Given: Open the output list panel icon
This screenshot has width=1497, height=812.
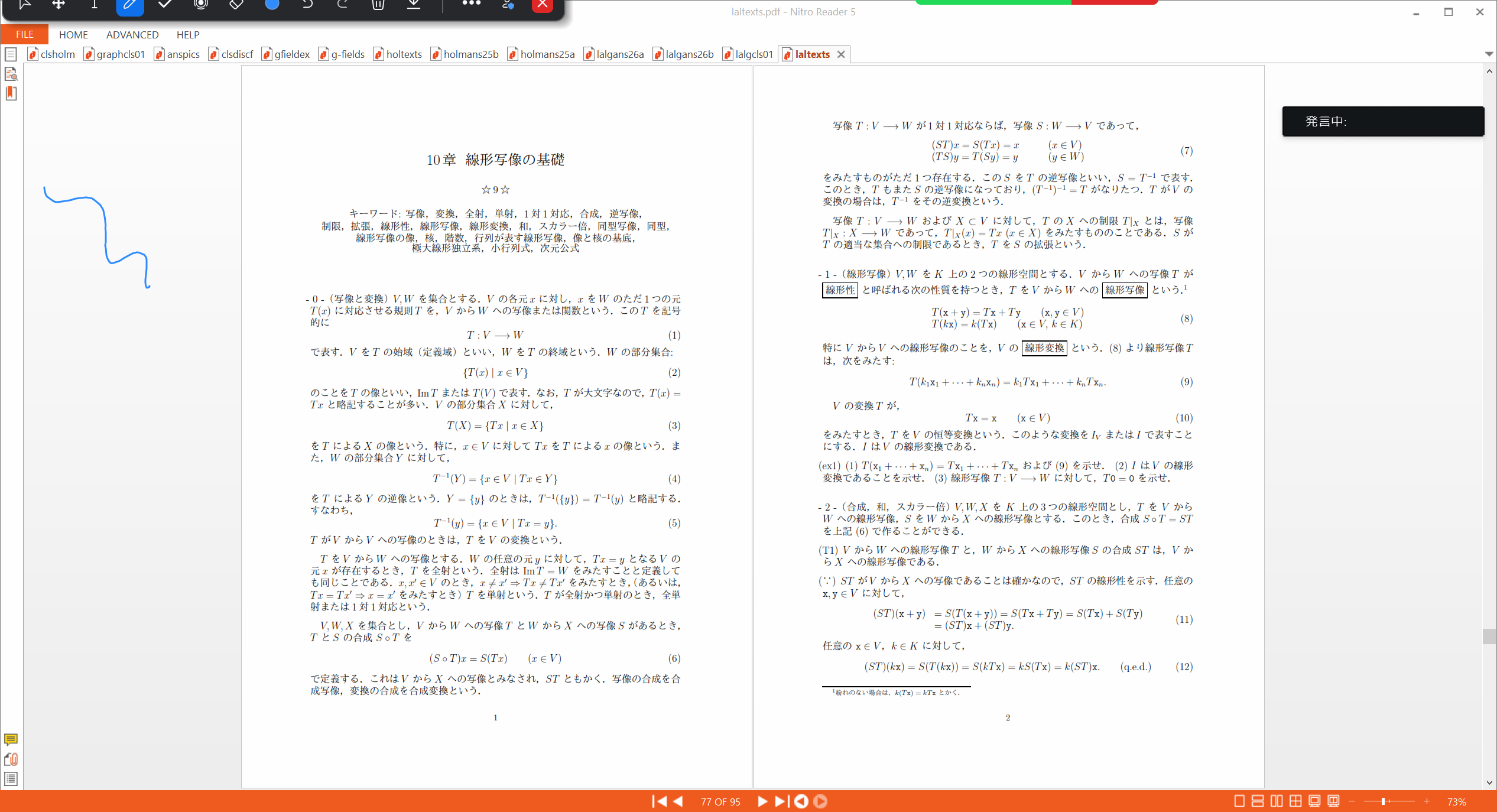Looking at the screenshot, I should point(11,779).
